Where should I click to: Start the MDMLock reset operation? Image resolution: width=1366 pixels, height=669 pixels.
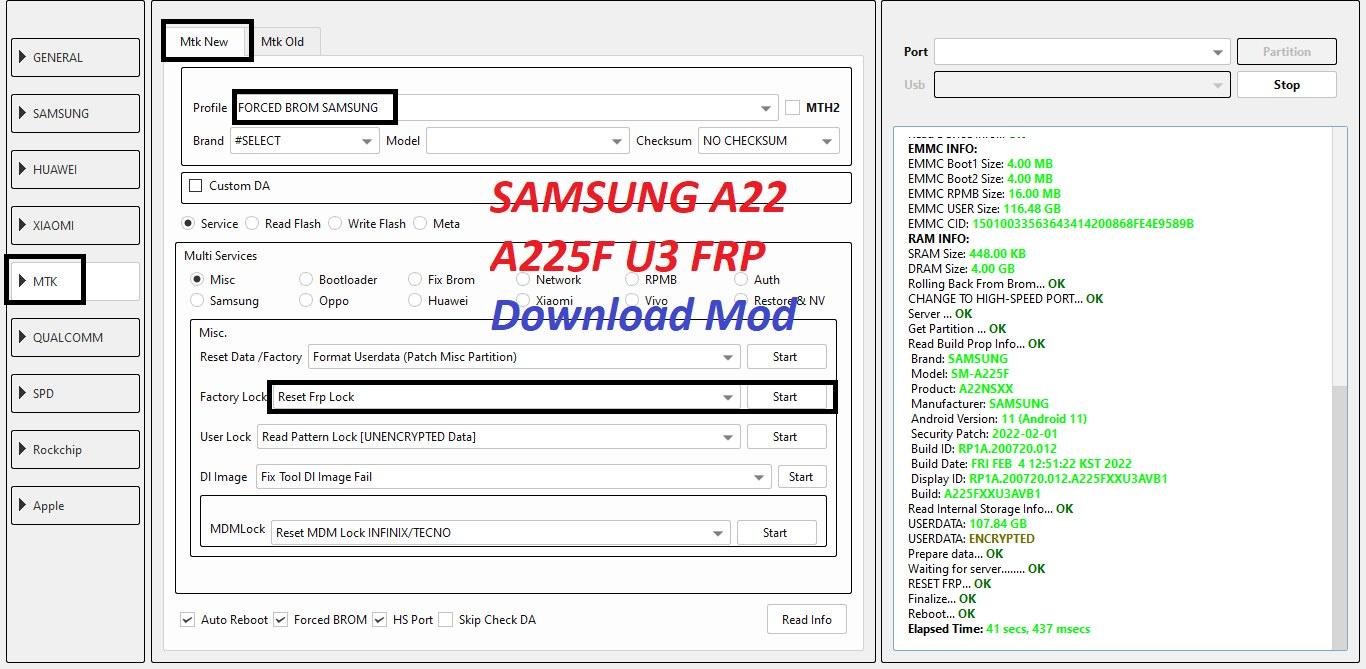776,533
